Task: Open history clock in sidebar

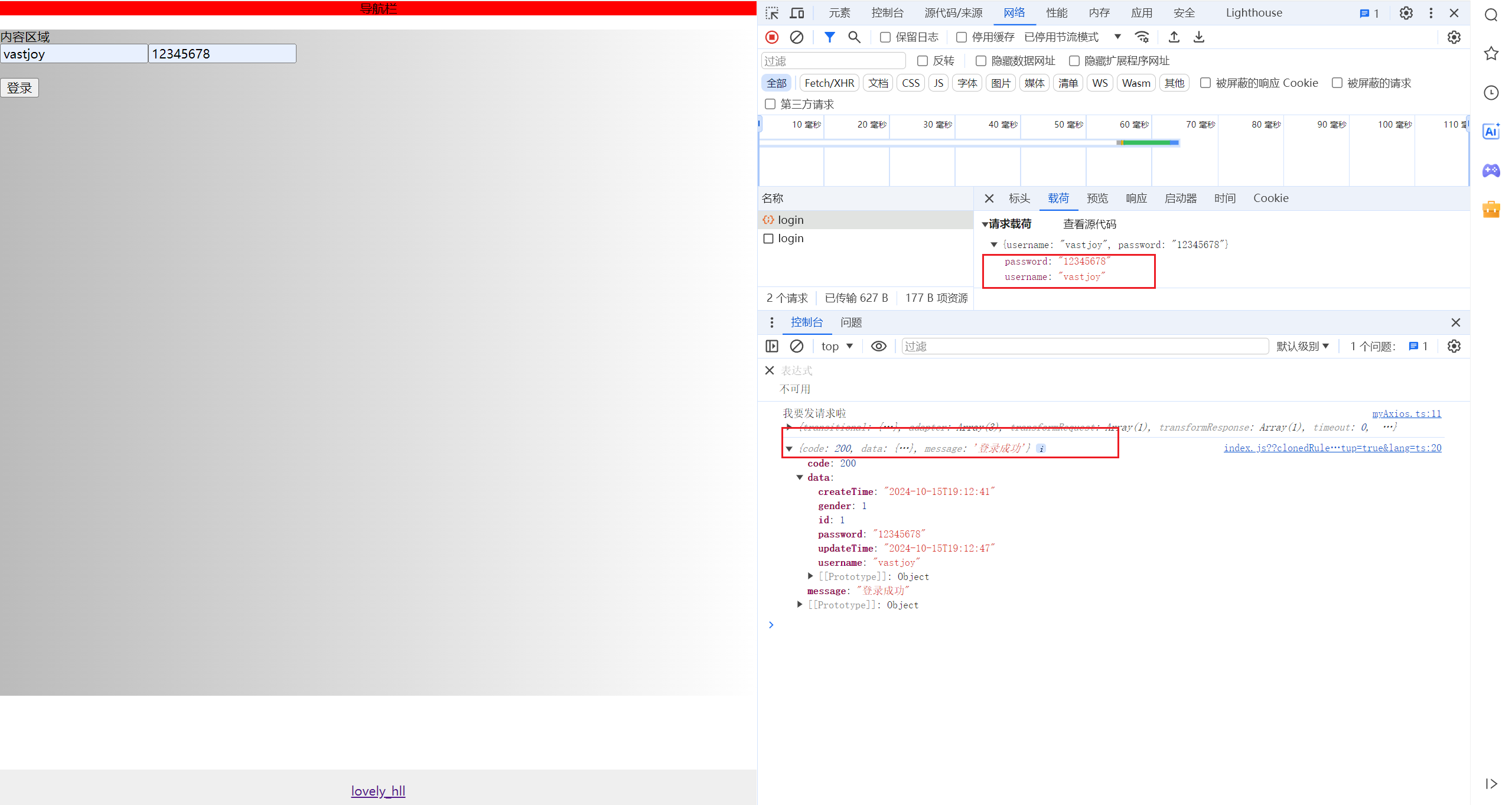Action: click(x=1491, y=93)
